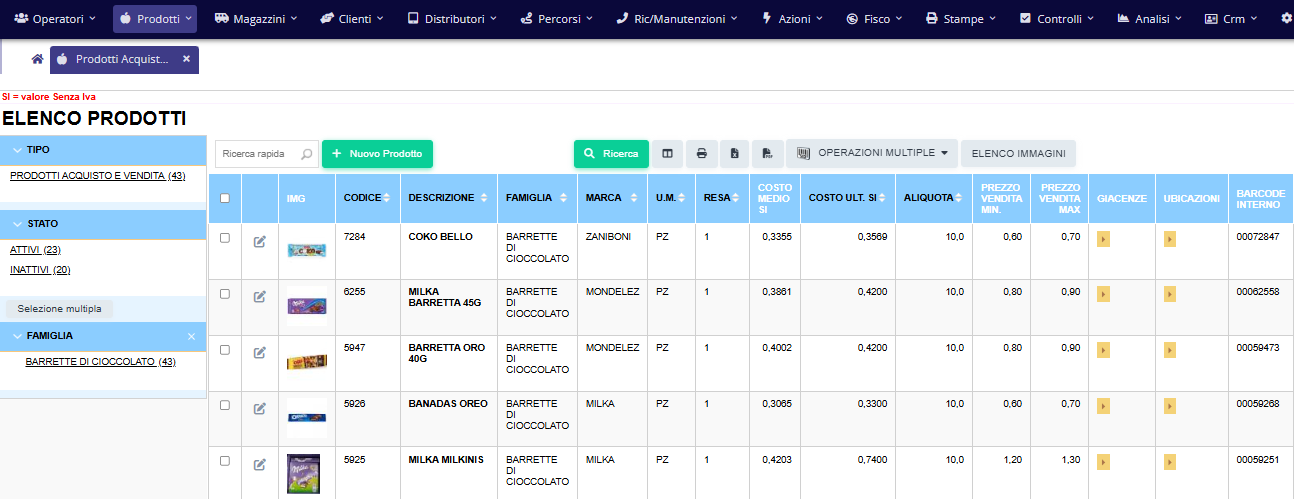
Task: Click the settings gear icon in menu bar
Action: pos(1286,18)
